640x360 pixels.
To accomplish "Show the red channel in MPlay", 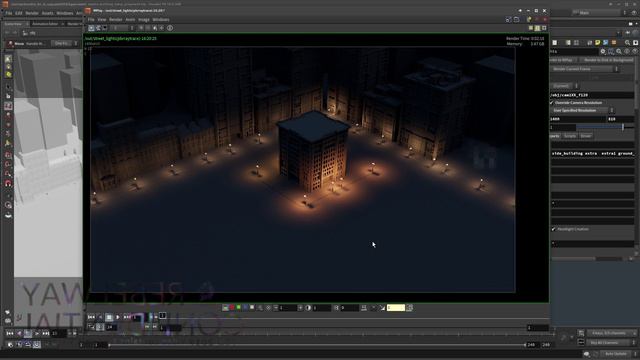I will (232, 308).
